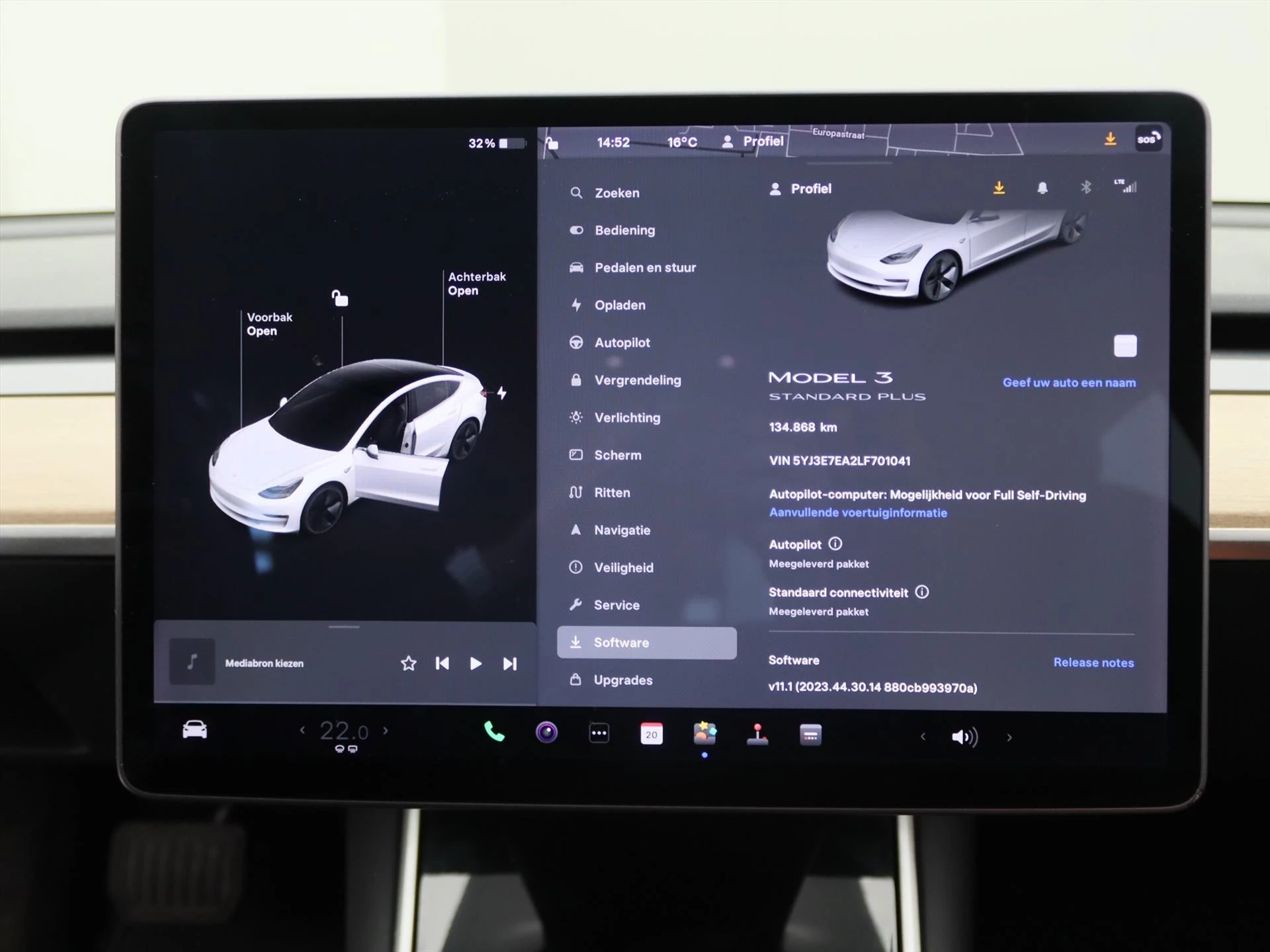Open the Arcade joystick icon in taskbar
This screenshot has height=952, width=1270.
coord(757,733)
